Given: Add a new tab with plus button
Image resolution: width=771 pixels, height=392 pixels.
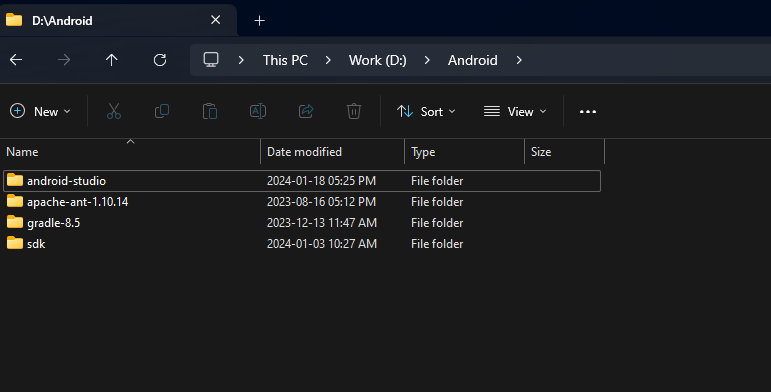Looking at the screenshot, I should pos(259,21).
